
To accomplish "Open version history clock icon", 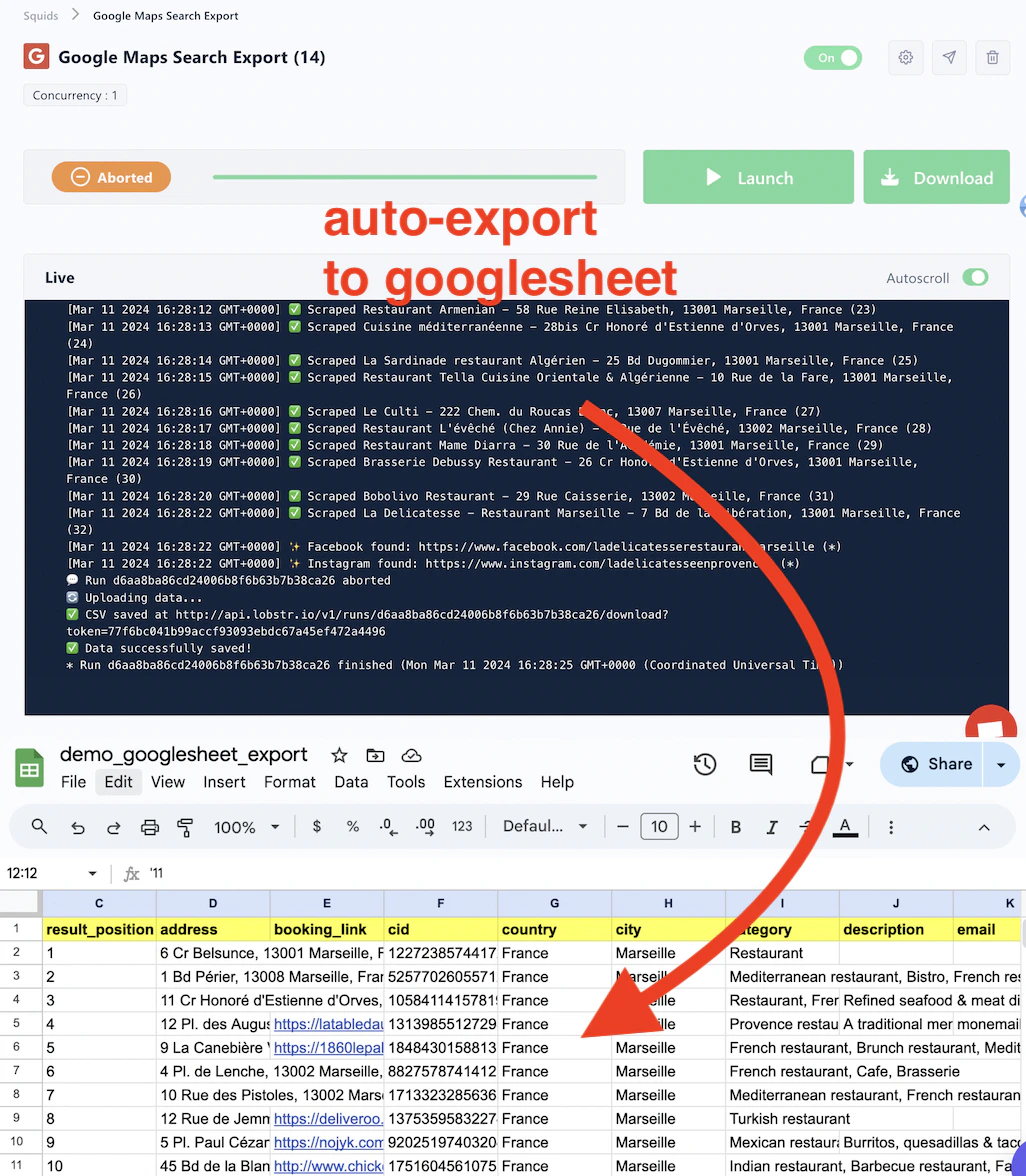I will [704, 764].
